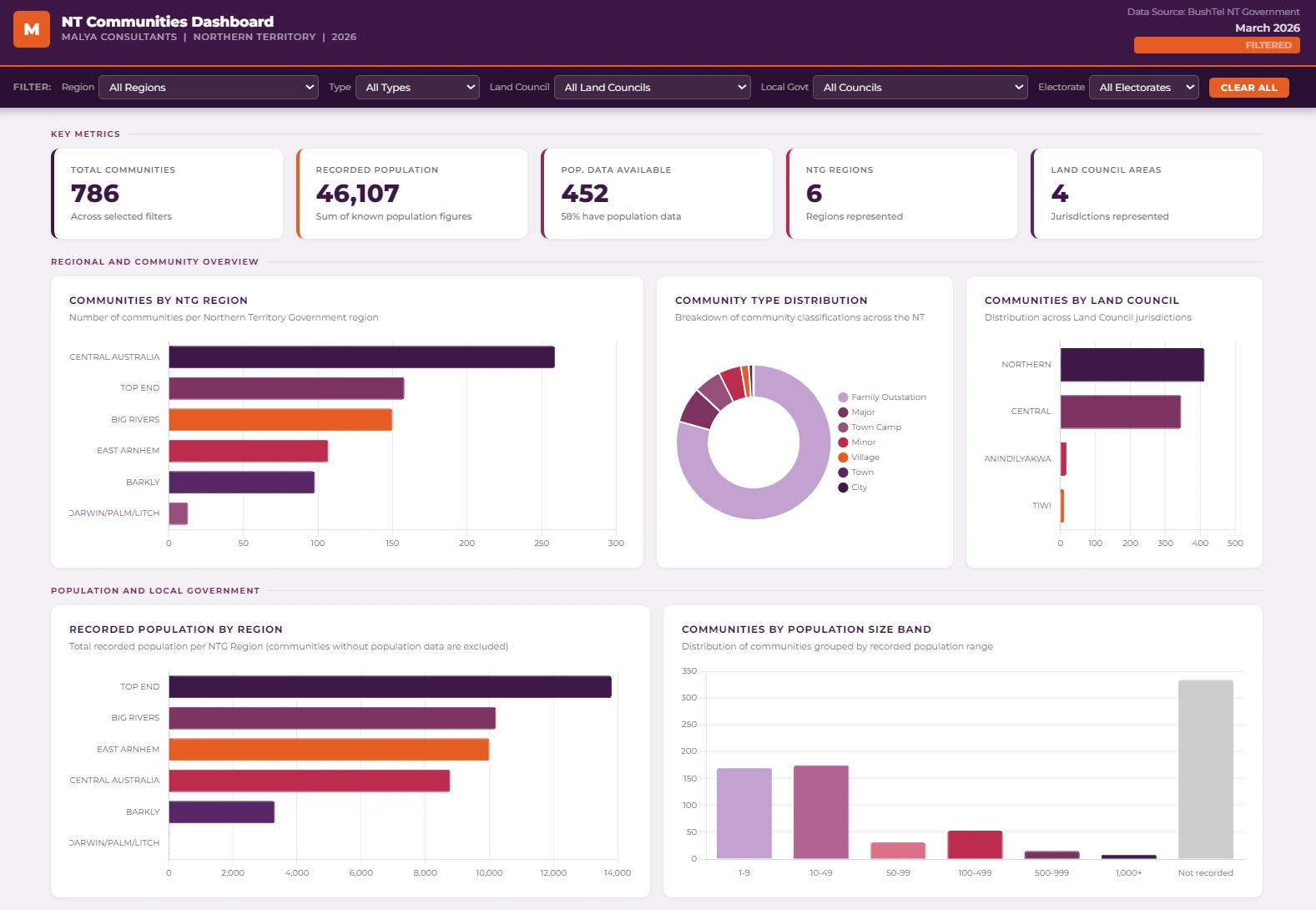This screenshot has height=910, width=1316.
Task: Click the Central land council bar
Action: coord(1121,412)
